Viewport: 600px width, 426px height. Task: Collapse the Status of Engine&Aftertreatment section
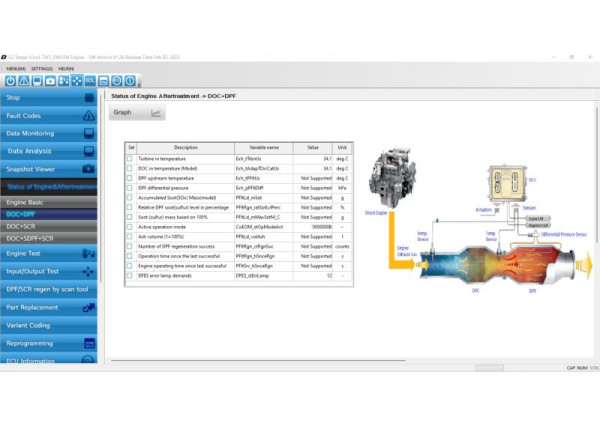pos(49,186)
